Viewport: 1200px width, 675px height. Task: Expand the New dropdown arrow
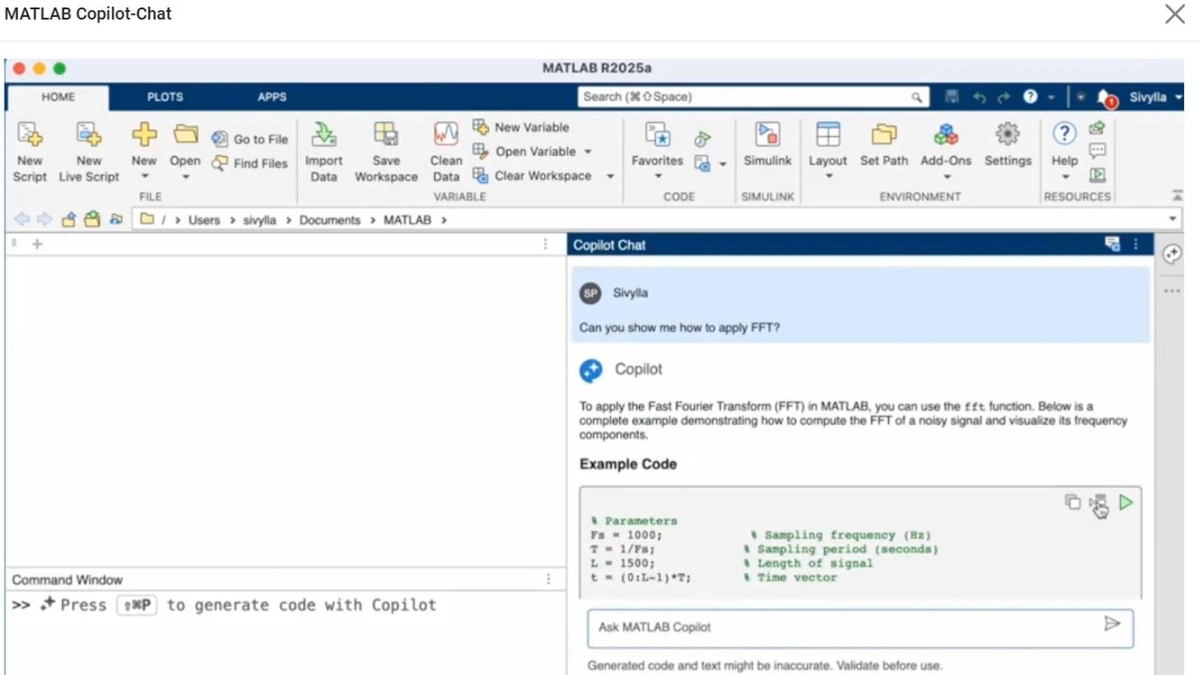click(x=144, y=177)
